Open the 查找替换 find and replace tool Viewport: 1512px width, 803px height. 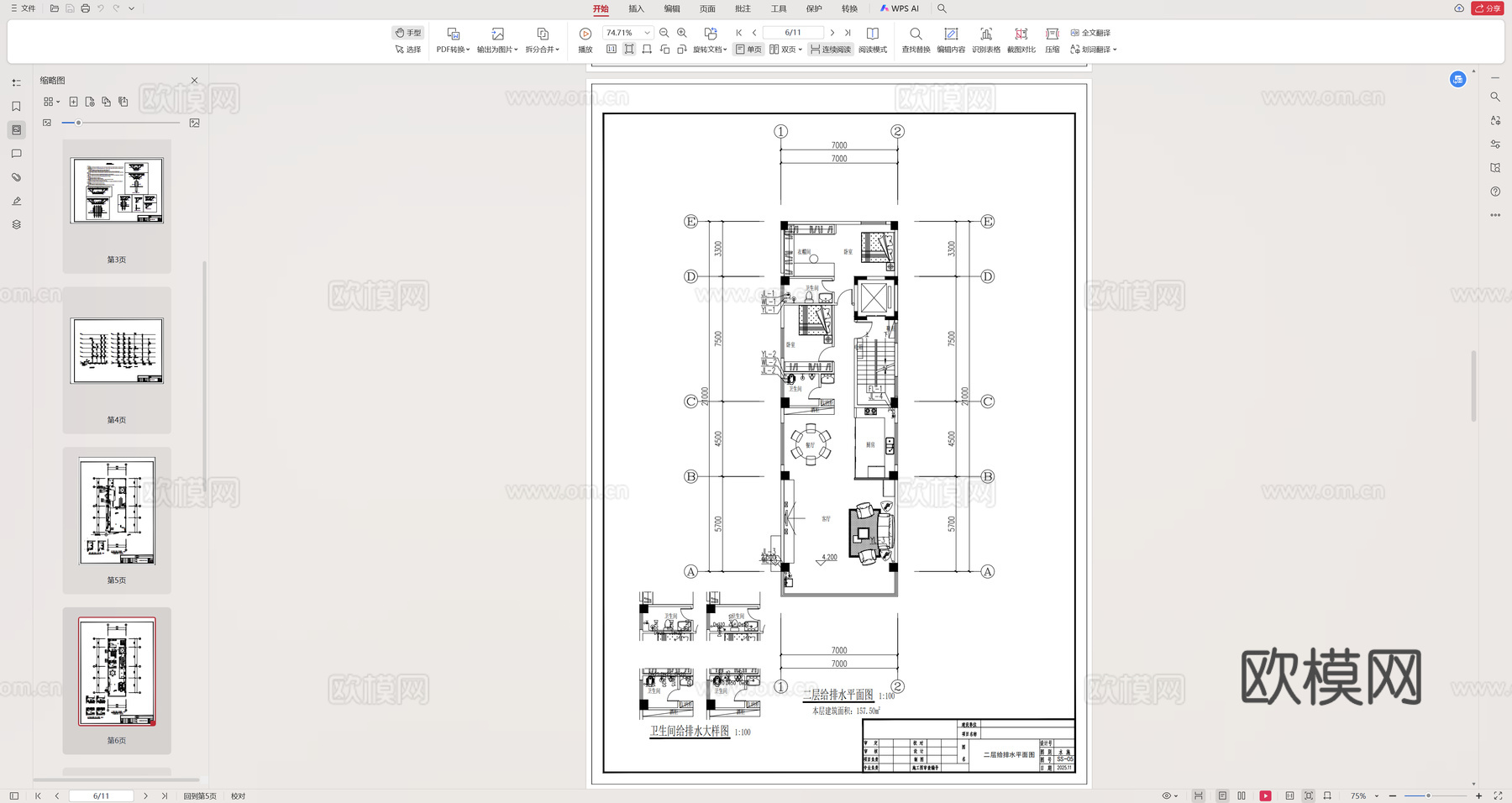pos(915,39)
